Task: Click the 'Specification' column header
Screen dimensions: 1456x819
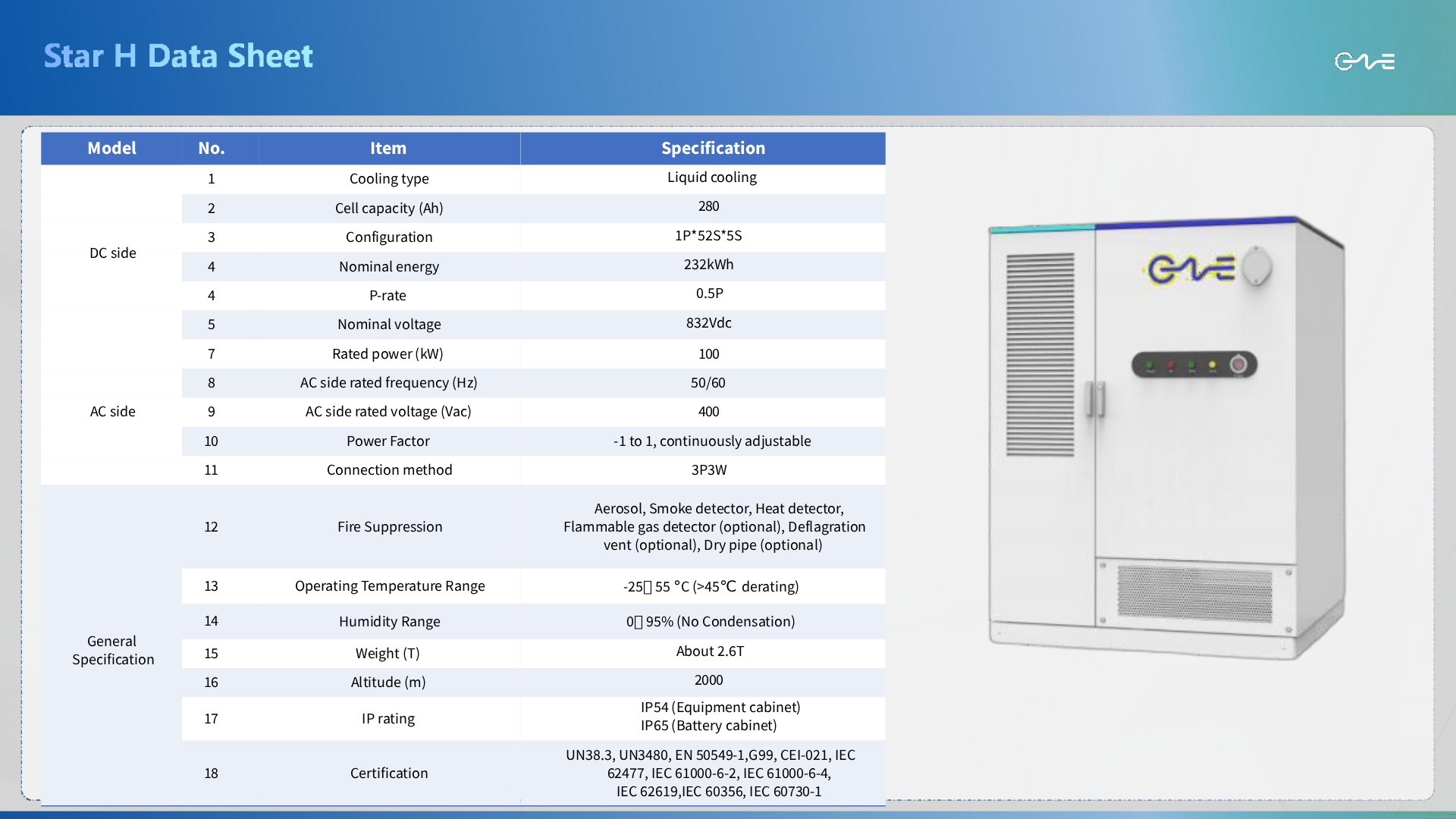Action: pos(712,149)
